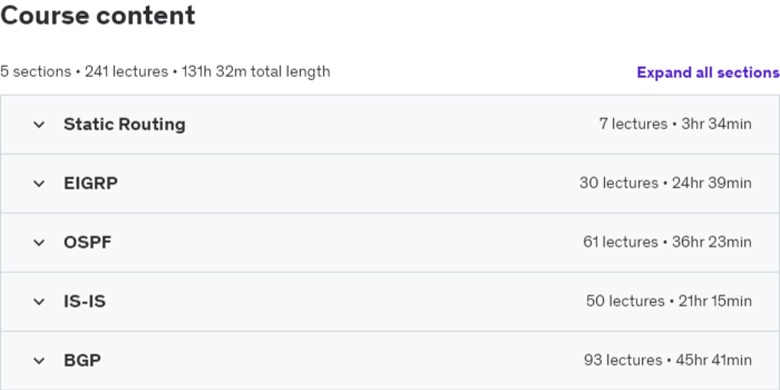Click the '30 lectures • 24hr 39min' label

pyautogui.click(x=666, y=183)
